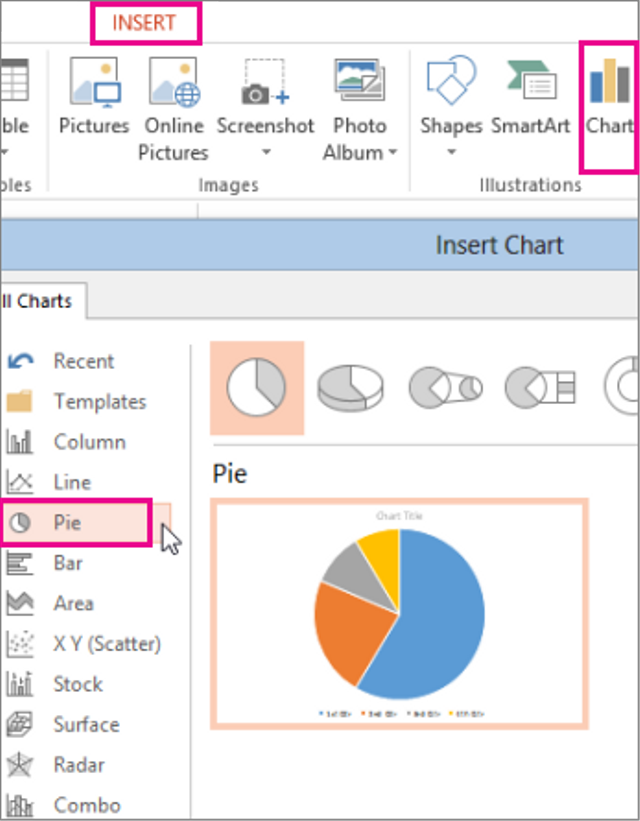
Task: Pick the Bar of Pie subtype
Action: tap(540, 387)
